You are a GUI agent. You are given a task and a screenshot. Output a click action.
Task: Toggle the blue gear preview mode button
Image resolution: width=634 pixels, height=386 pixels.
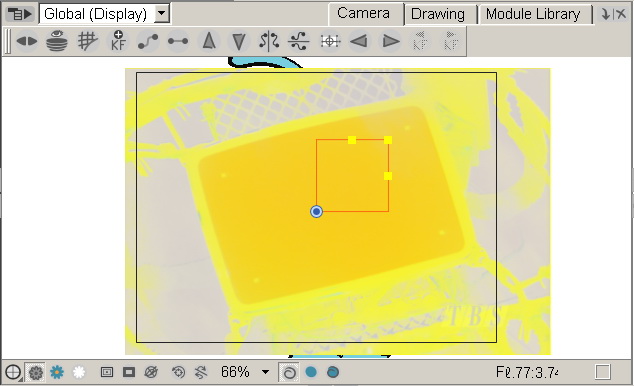click(x=57, y=372)
